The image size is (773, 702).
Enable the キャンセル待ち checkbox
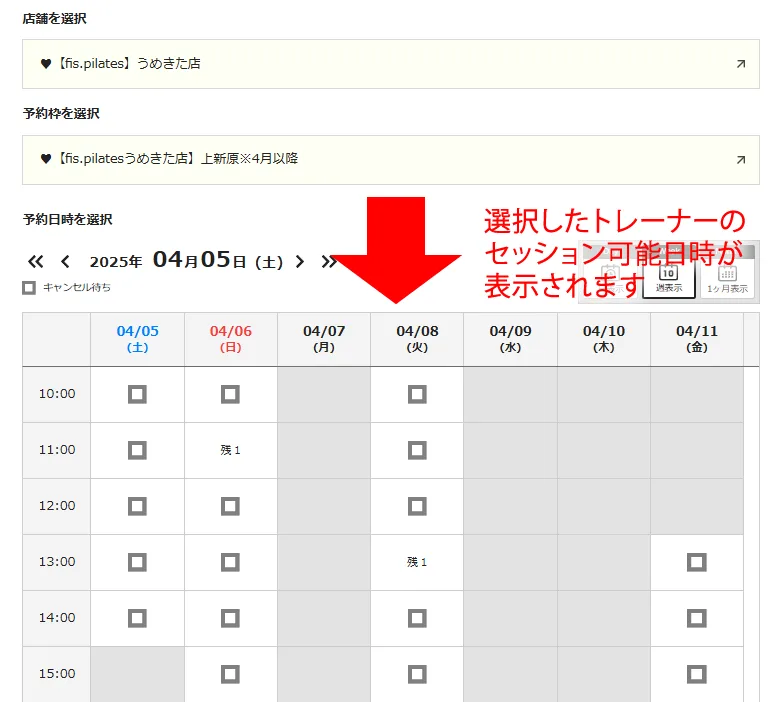point(29,288)
